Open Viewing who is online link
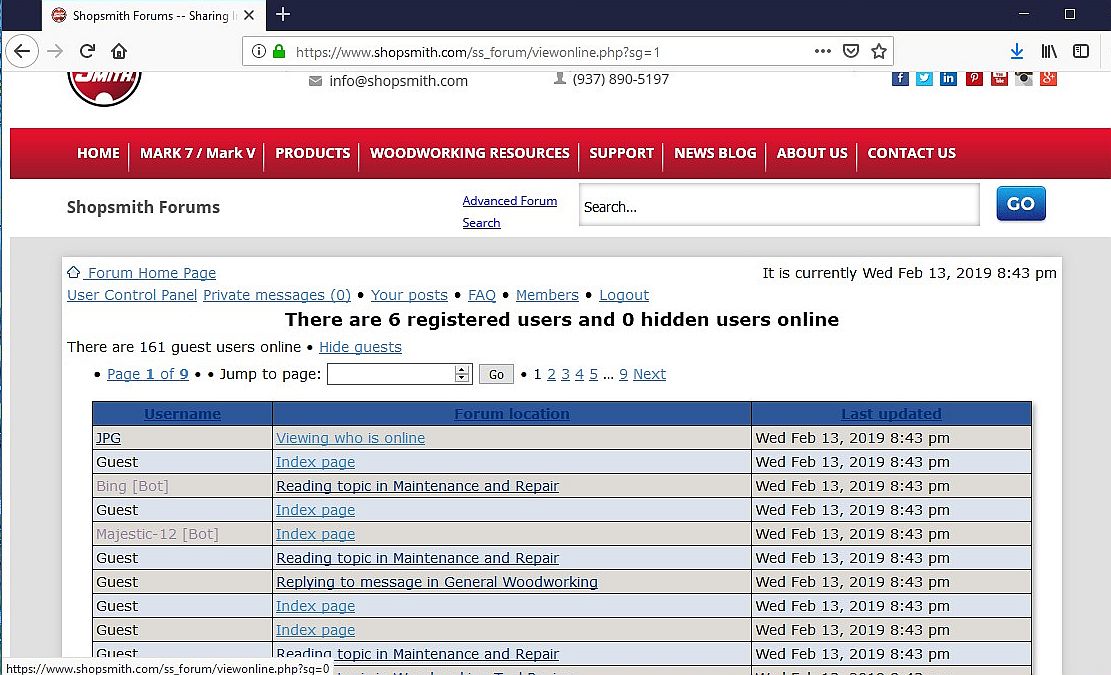 point(351,438)
